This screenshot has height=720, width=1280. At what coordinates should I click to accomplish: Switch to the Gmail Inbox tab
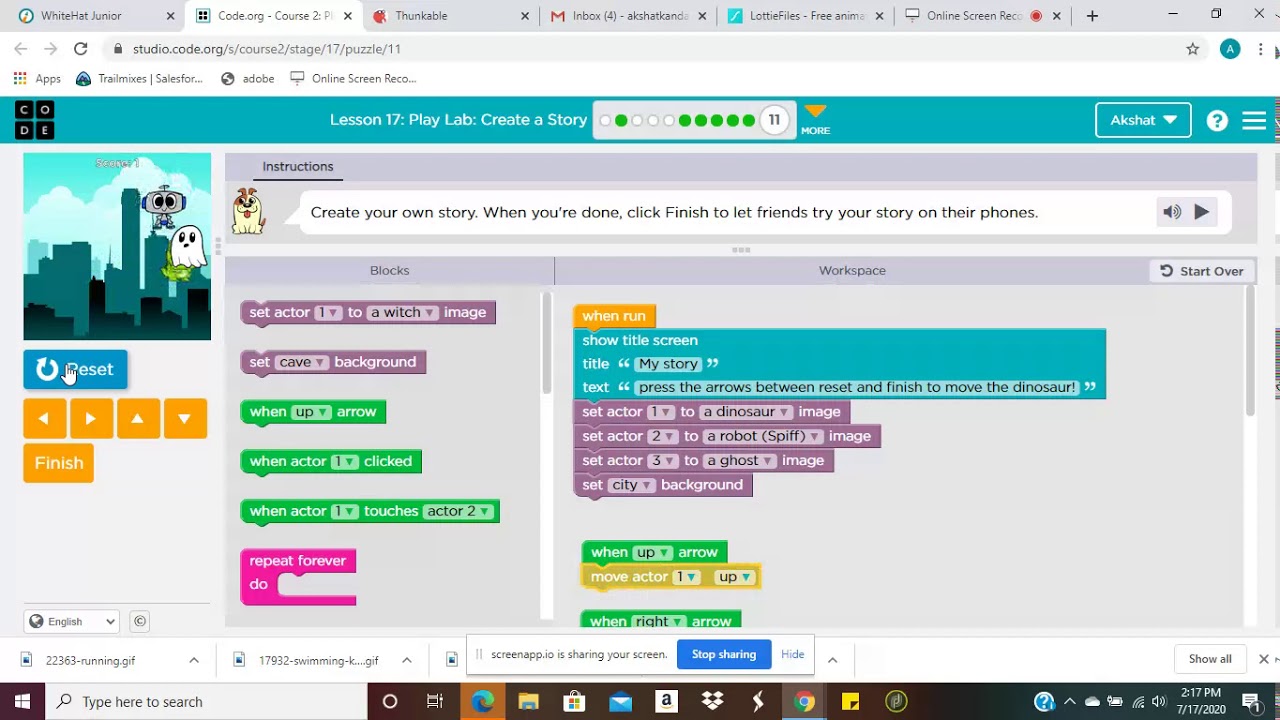tap(627, 16)
